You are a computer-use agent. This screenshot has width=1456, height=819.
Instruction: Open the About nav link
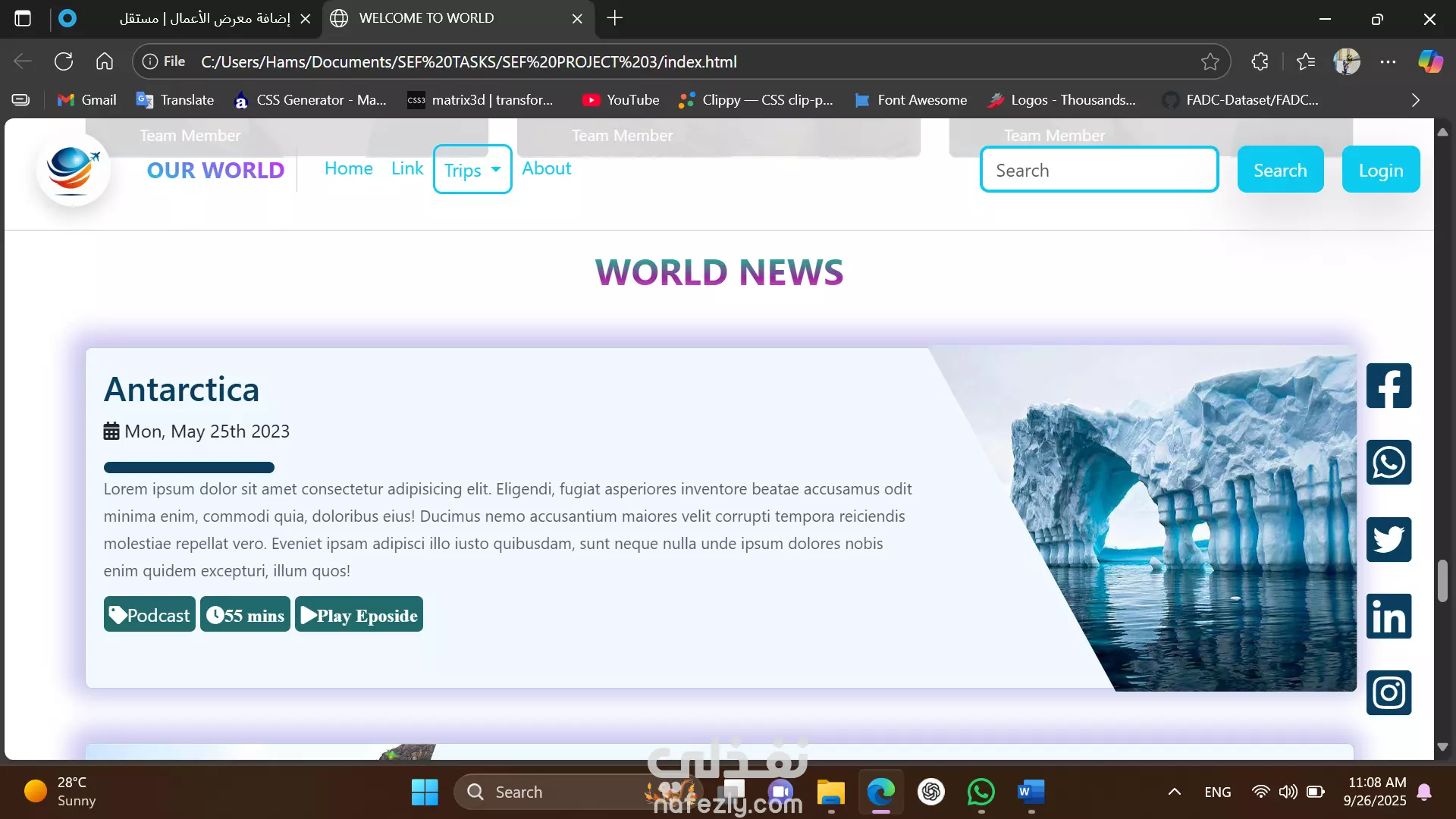pyautogui.click(x=546, y=168)
